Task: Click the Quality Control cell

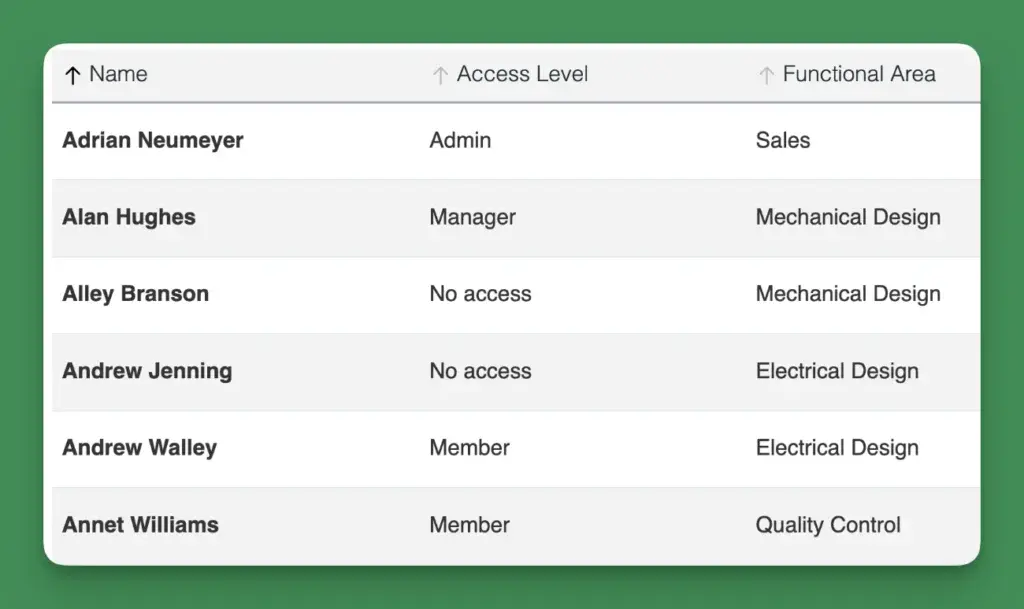Action: click(x=828, y=525)
